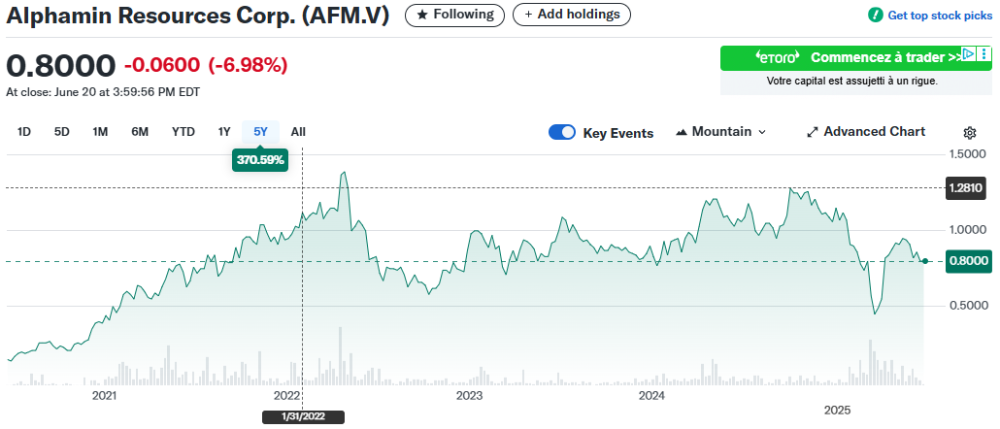Click the eToro logo in the ad banner

pyautogui.click(x=776, y=57)
